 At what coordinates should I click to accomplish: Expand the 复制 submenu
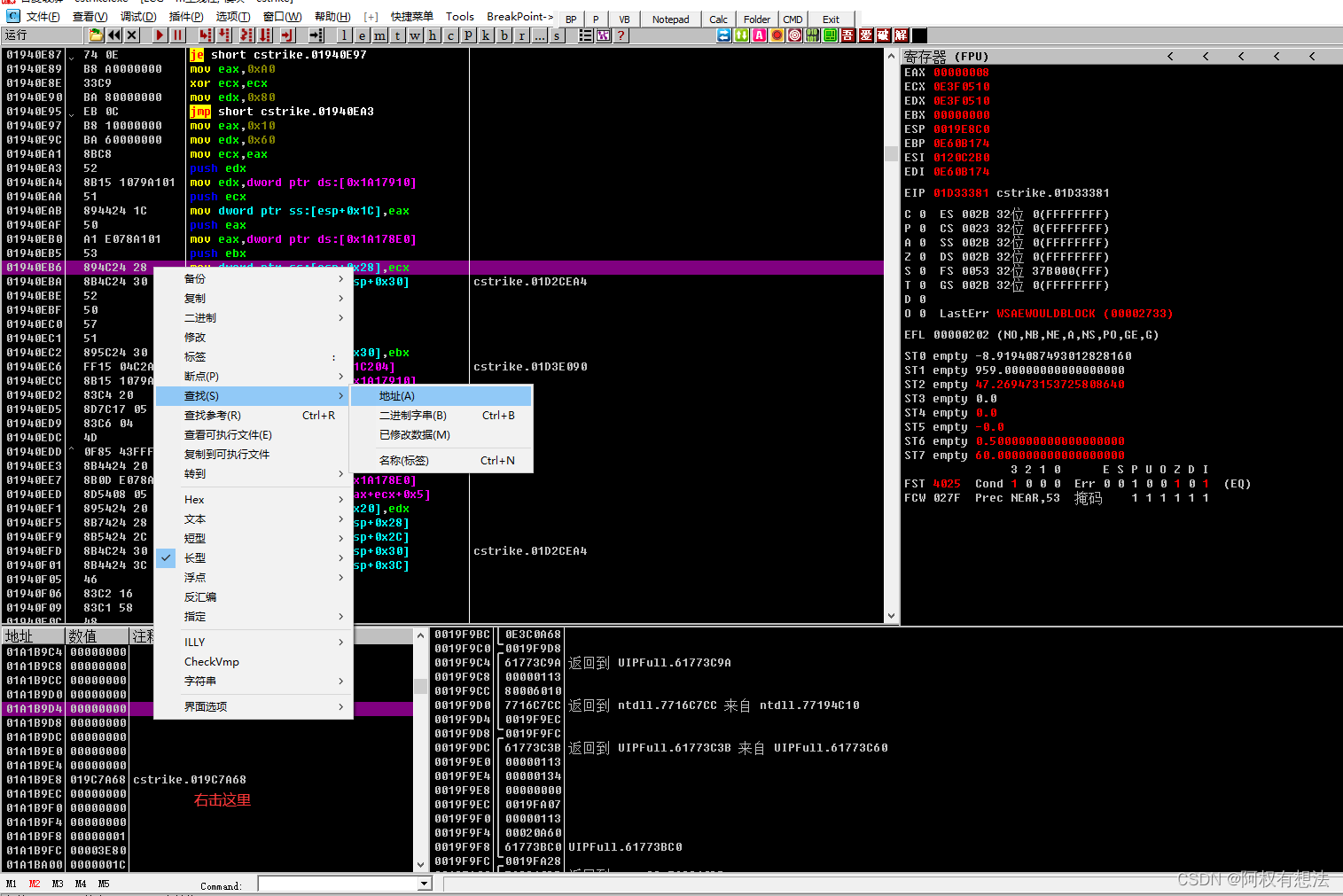[x=254, y=298]
